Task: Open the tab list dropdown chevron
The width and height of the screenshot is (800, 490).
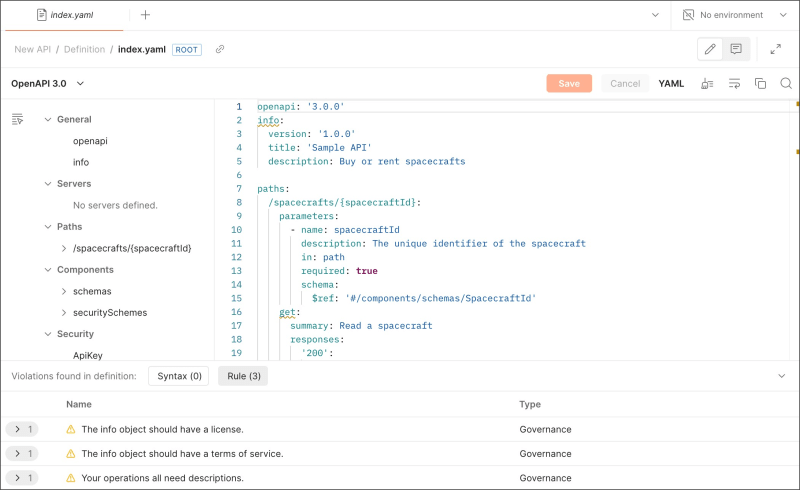Action: pos(655,15)
